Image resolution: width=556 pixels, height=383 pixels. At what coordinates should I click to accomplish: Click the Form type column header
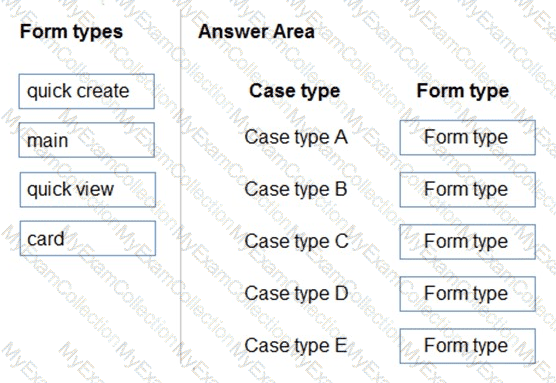(x=463, y=91)
